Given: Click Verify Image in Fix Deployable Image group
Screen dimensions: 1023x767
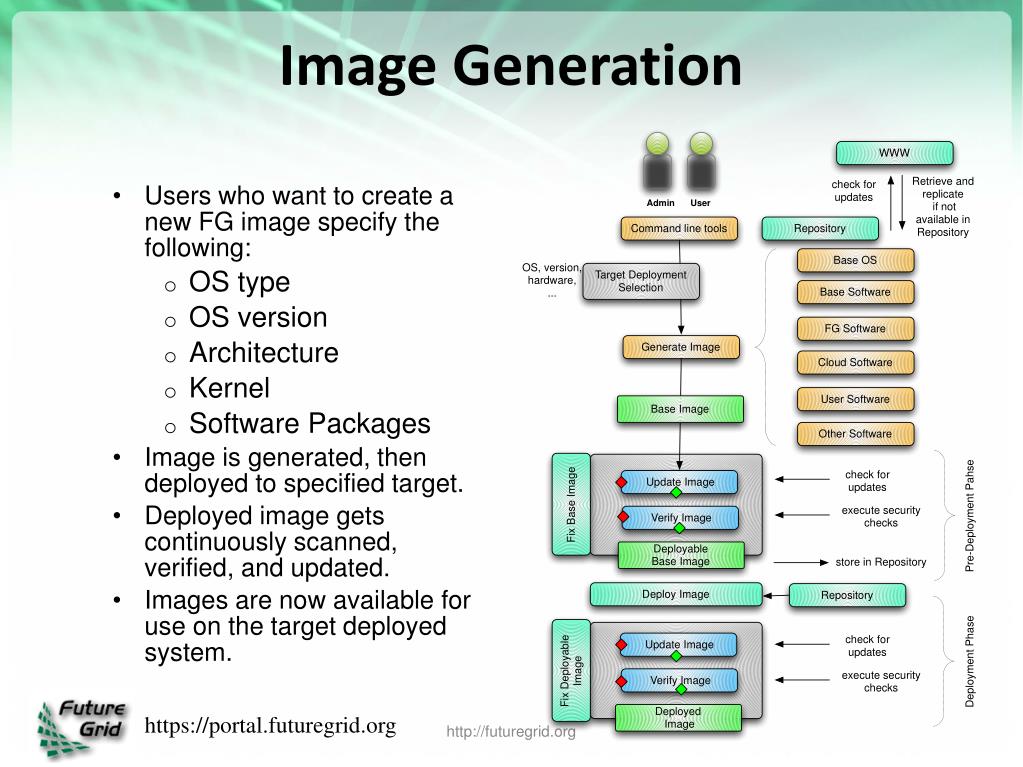Looking at the screenshot, I should pyautogui.click(x=680, y=681).
